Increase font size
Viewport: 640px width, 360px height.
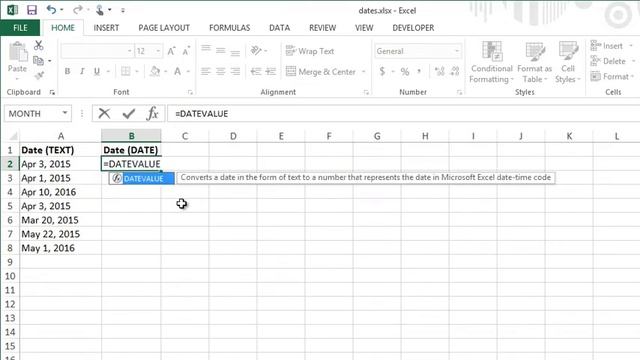click(x=171, y=51)
